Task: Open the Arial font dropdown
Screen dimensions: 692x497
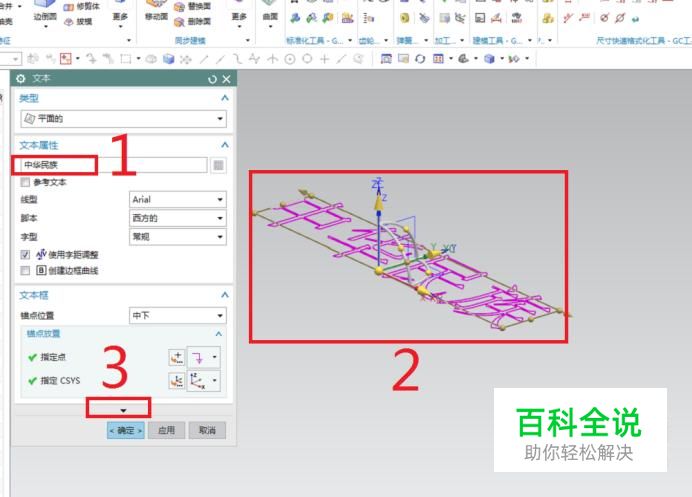Action: pos(177,200)
